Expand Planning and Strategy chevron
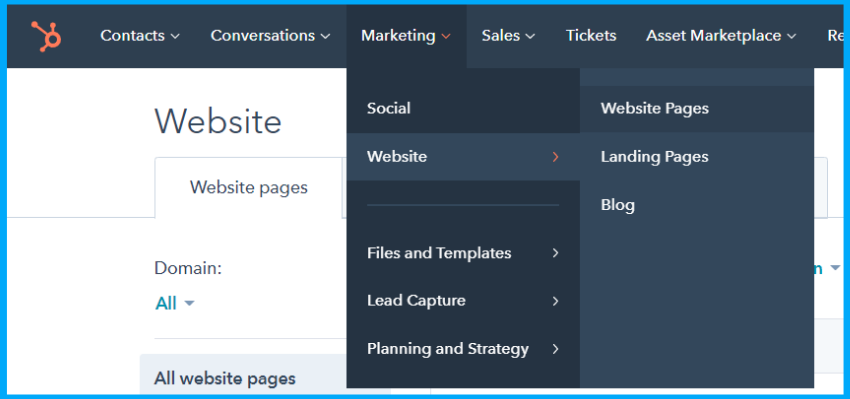Screen dimensions: 850x399 coord(555,349)
